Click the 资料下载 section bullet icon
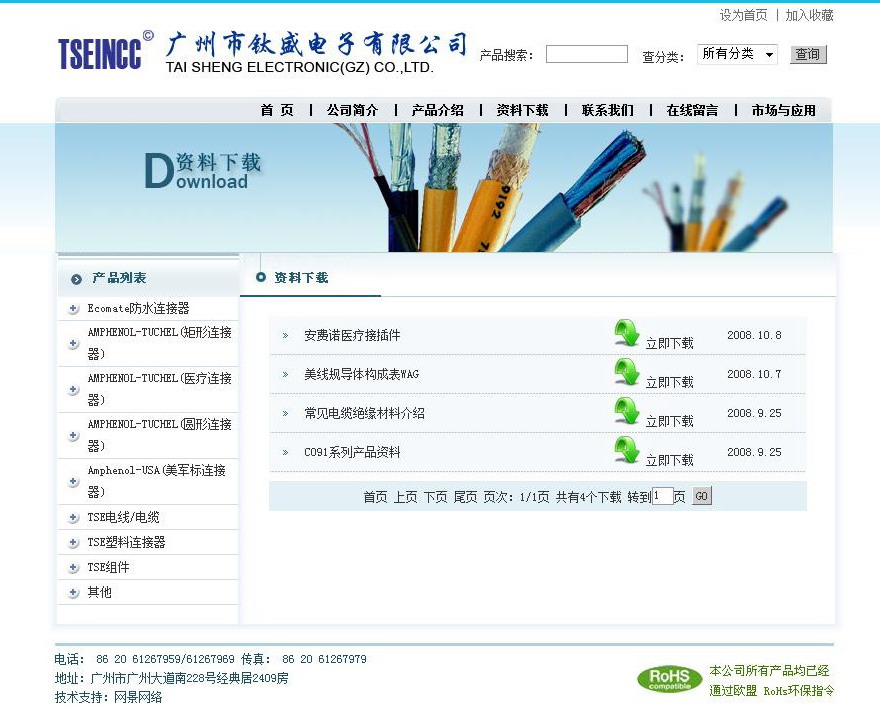 pos(260,277)
